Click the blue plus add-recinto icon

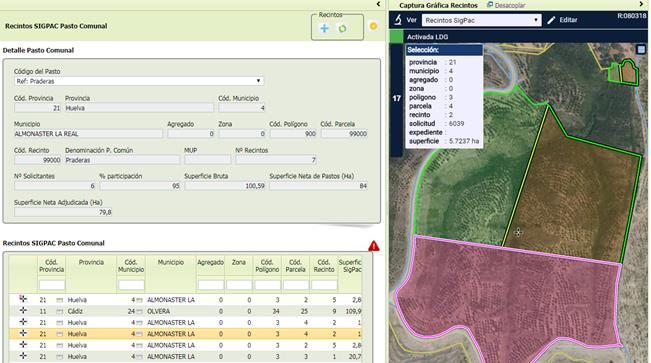coord(325,28)
